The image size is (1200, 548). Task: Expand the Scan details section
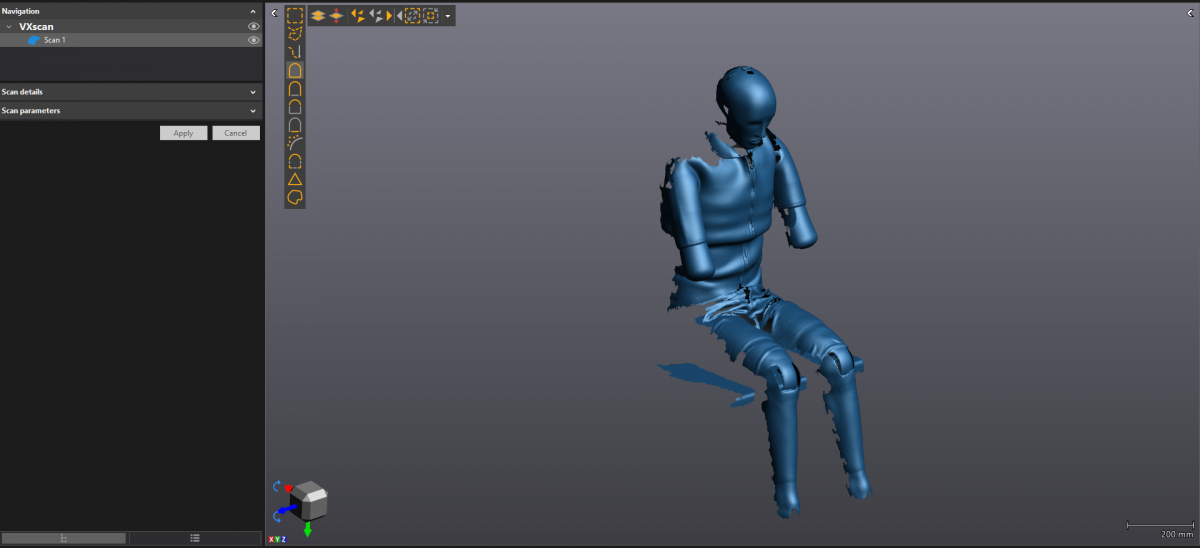coord(253,92)
